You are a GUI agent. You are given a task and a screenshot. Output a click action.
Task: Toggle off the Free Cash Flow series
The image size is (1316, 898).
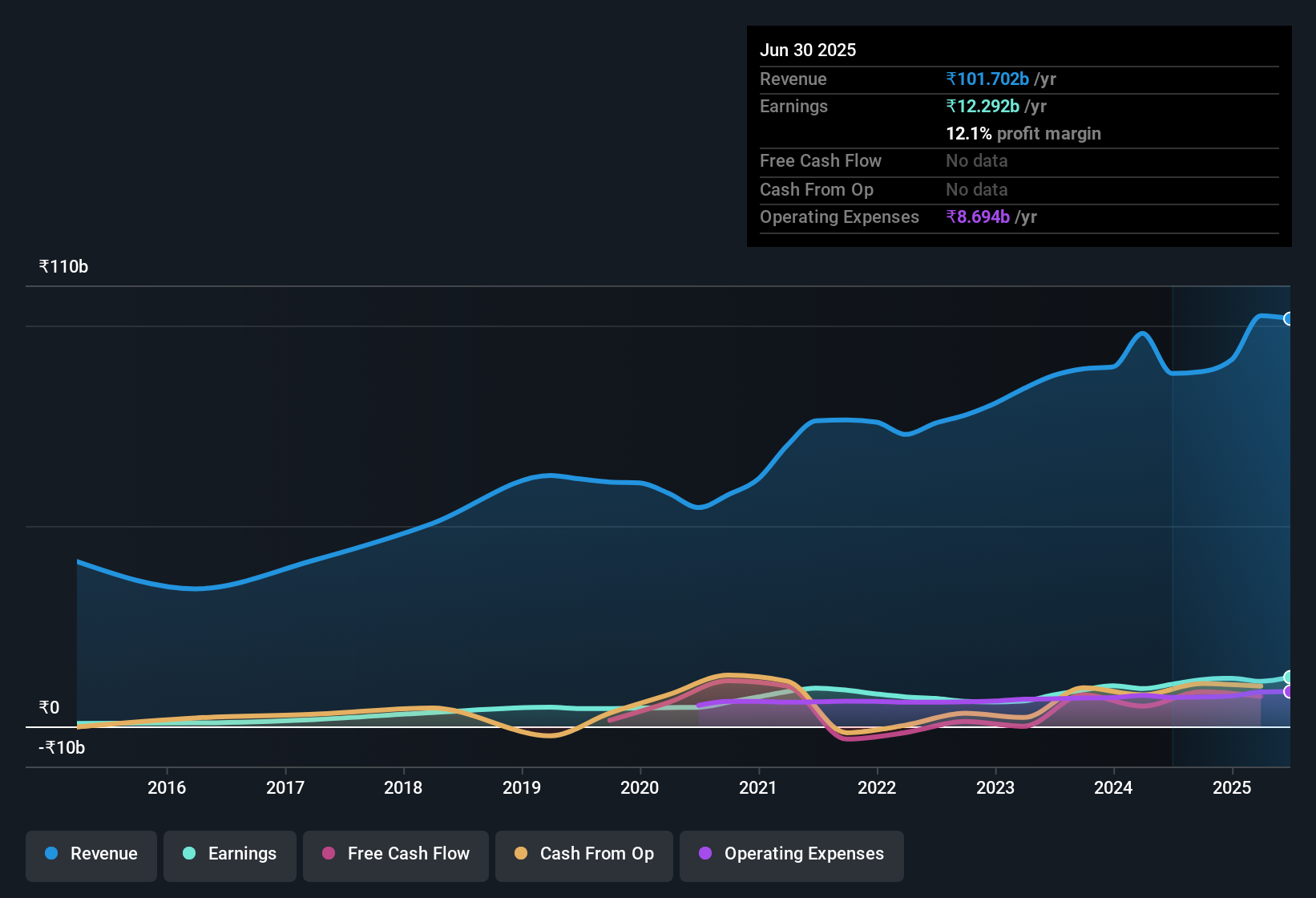395,854
